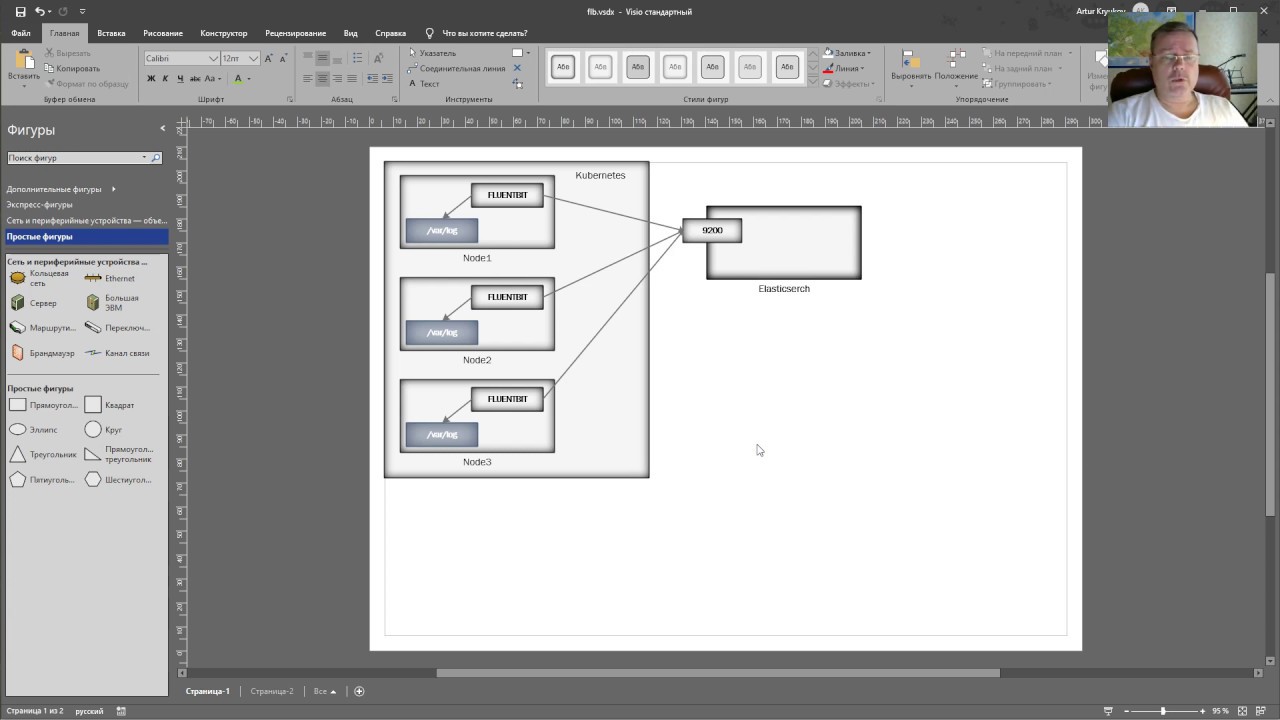Screen dimensions: 1280x720
Task: Toggle bold (Ж) formatting
Action: pos(152,78)
